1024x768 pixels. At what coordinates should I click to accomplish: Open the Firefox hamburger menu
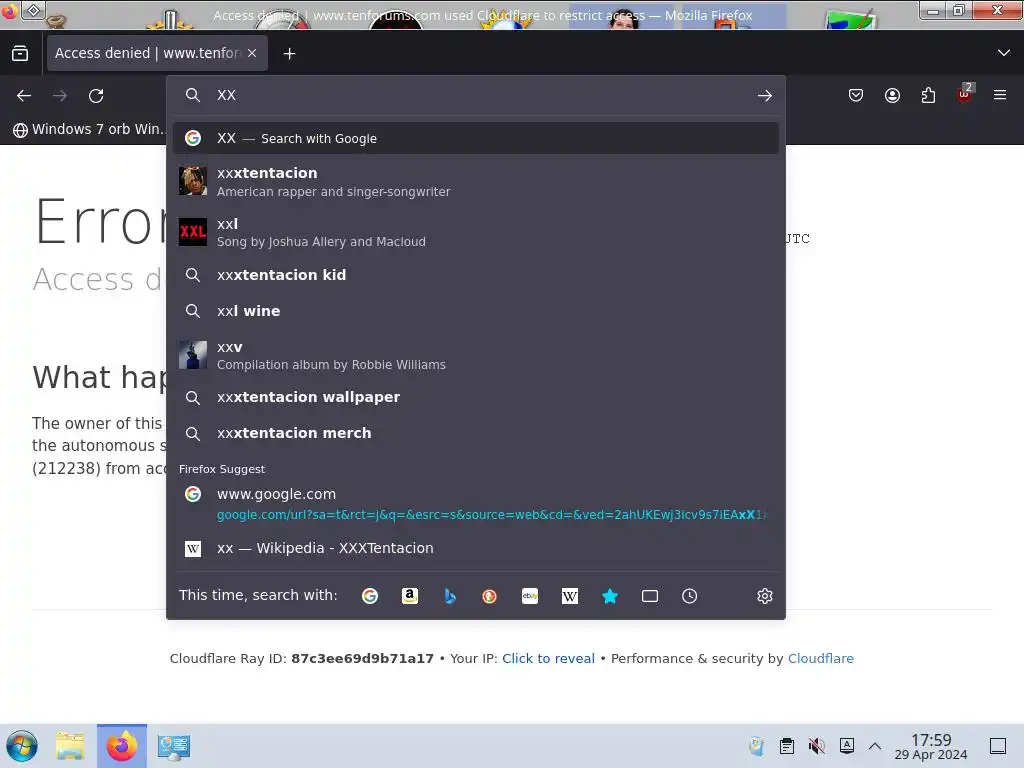1000,95
